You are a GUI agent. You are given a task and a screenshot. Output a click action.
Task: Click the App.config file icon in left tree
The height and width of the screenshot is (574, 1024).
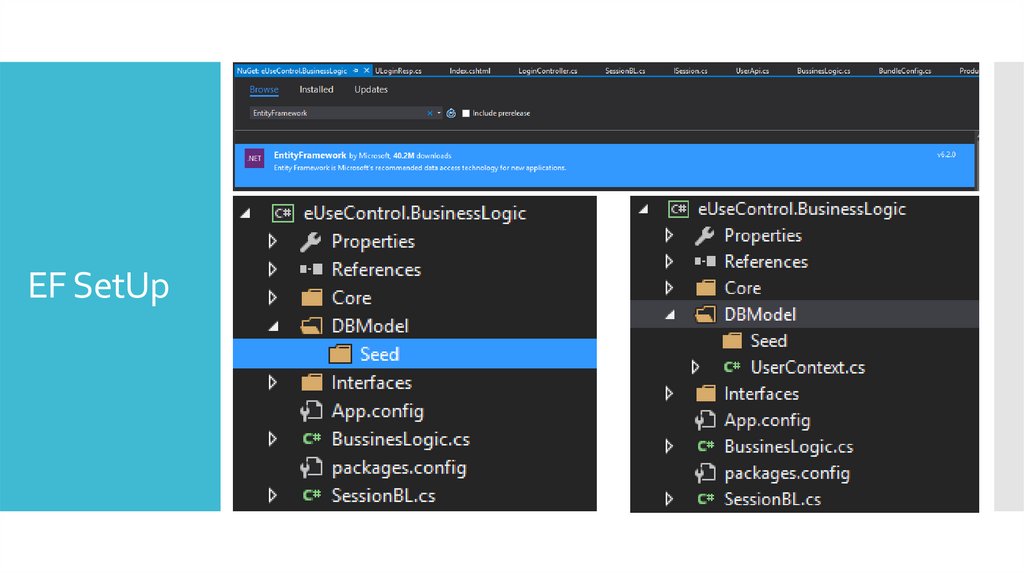(x=311, y=411)
